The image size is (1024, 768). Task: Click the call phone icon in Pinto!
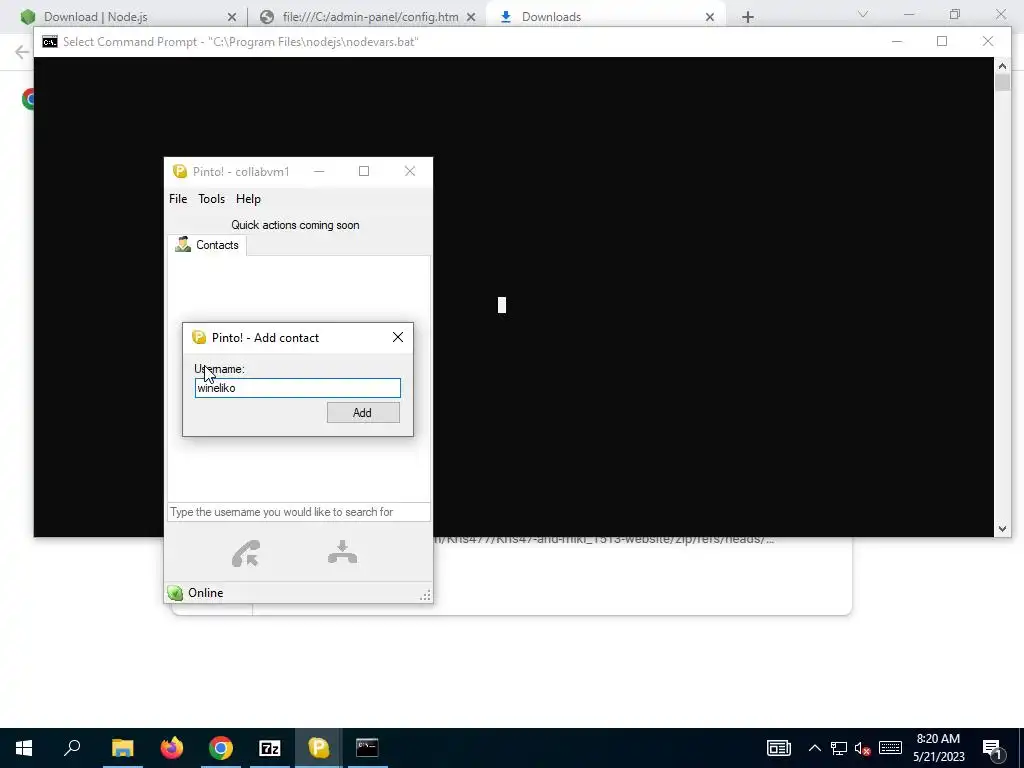coord(246,553)
